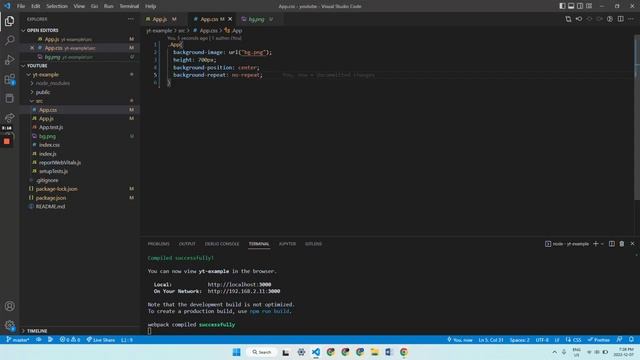640x360 pixels.
Task: Click Prettier in status bar
Action: point(599,340)
